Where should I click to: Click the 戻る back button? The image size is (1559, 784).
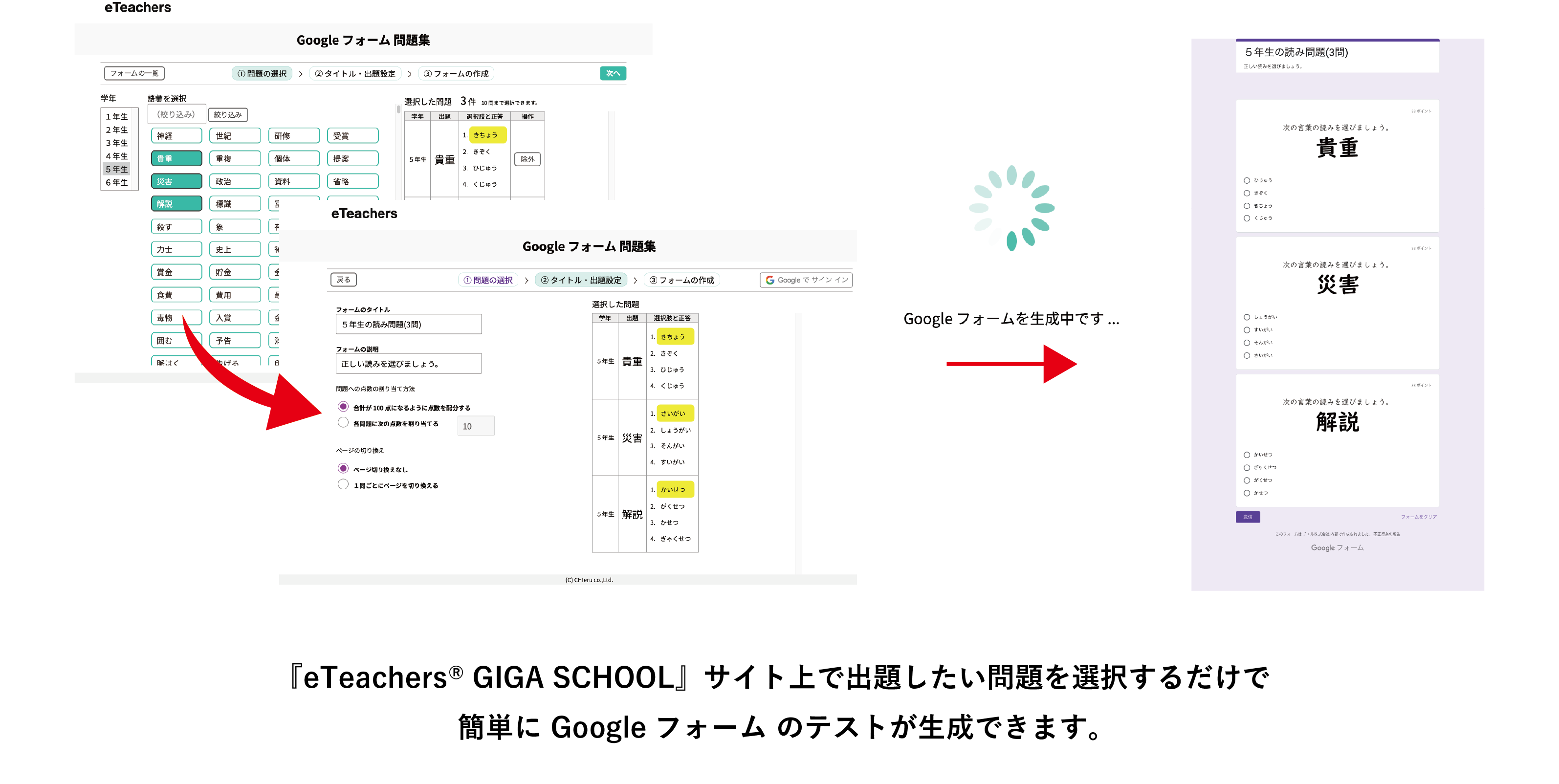[343, 280]
